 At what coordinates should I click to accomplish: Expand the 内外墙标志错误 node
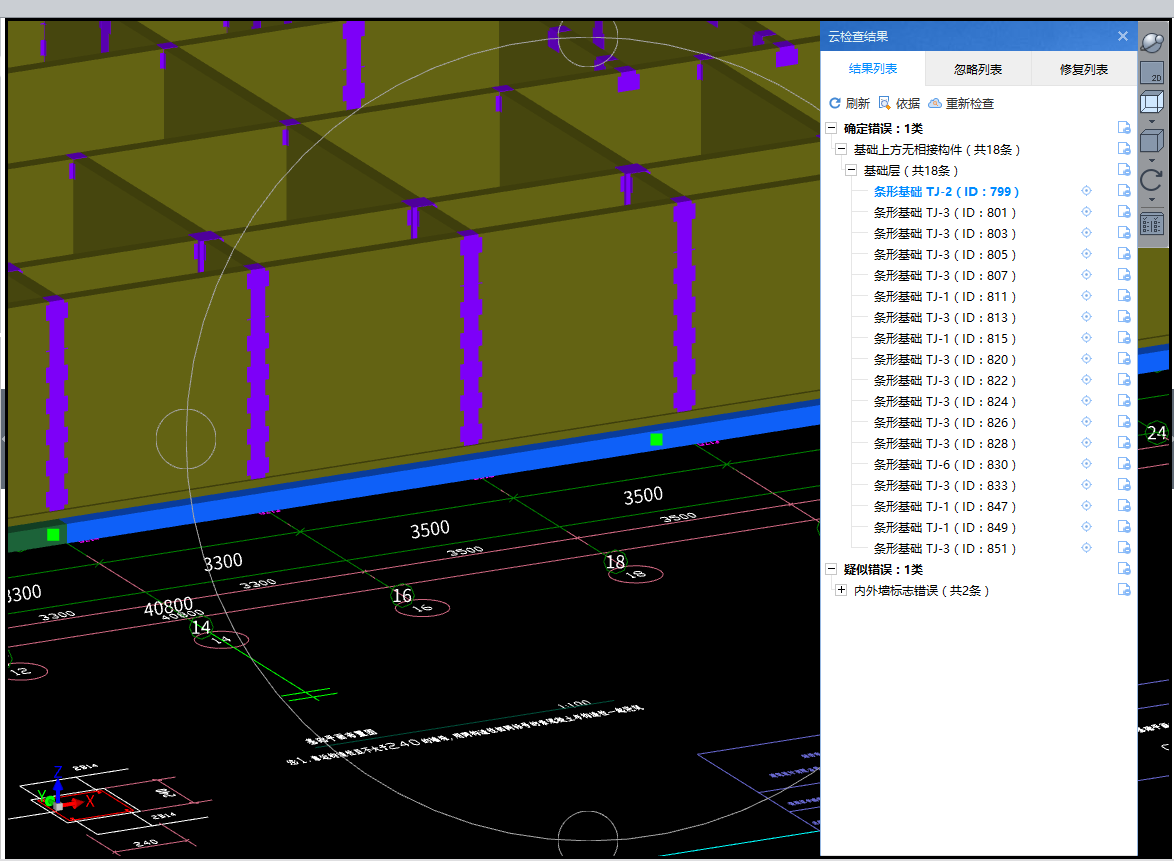(x=841, y=591)
